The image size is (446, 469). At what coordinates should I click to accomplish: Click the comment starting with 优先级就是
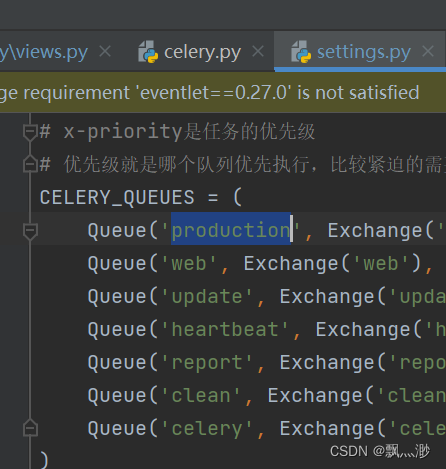click(243, 164)
